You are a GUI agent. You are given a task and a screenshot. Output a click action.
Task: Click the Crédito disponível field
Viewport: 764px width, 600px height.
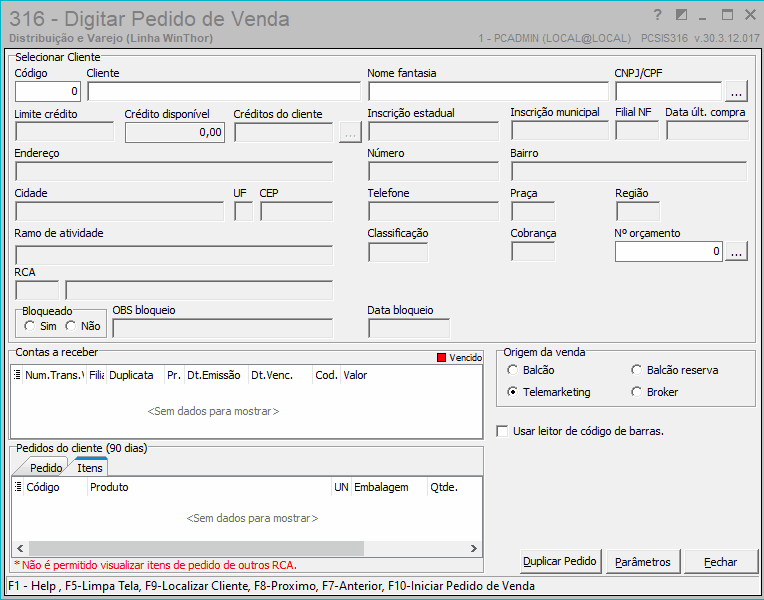[175, 133]
